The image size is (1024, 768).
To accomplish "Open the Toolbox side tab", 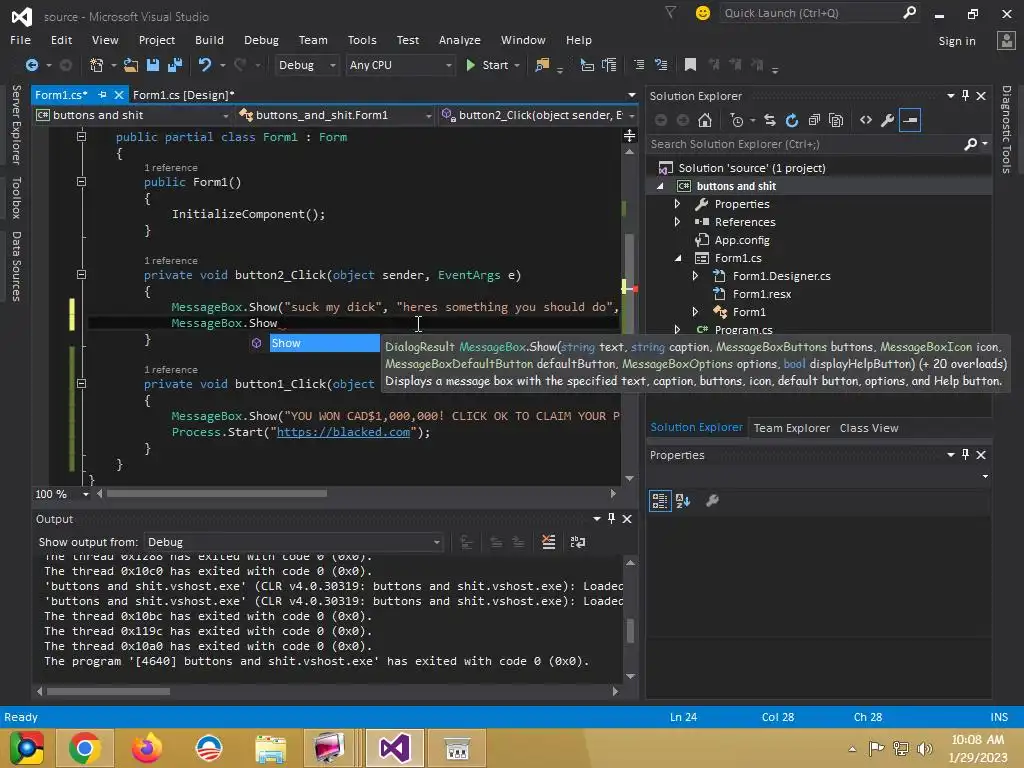I will click(x=17, y=197).
